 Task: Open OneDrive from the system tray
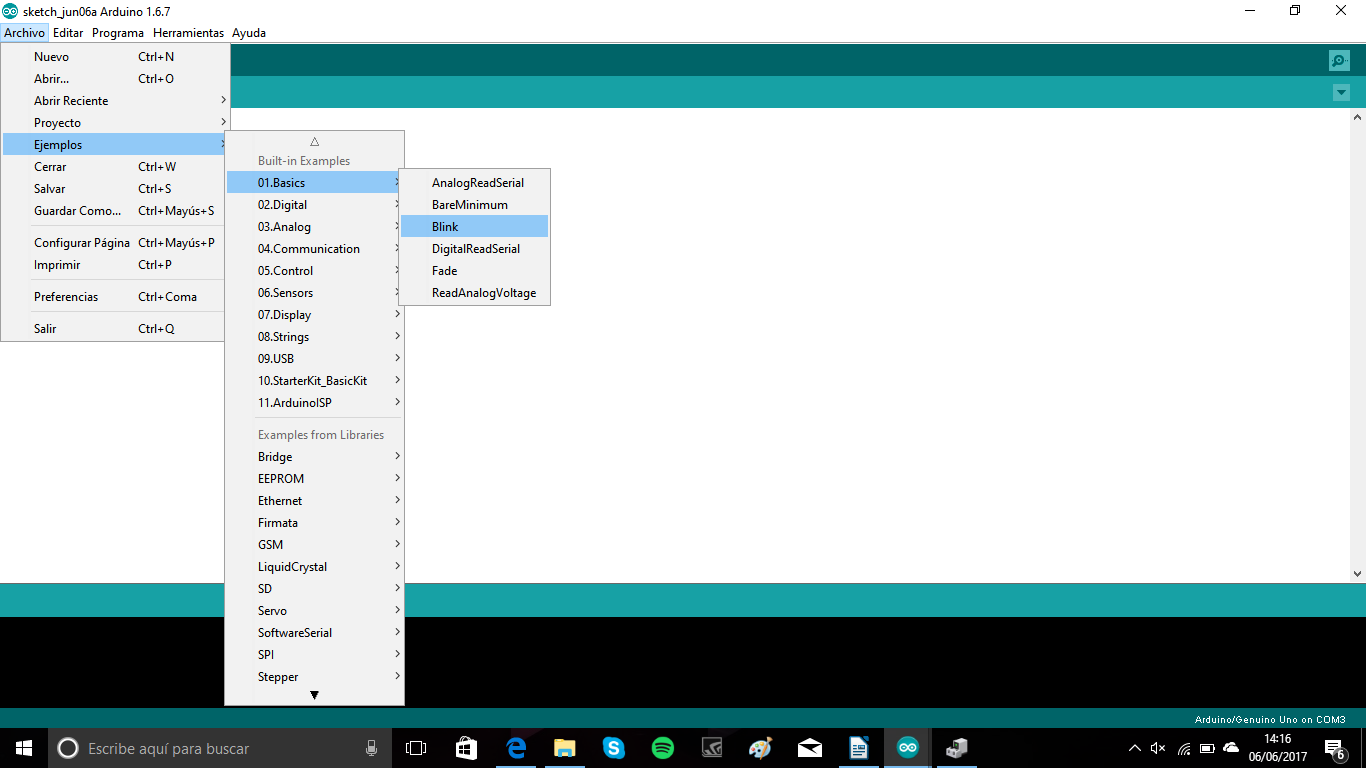1230,747
